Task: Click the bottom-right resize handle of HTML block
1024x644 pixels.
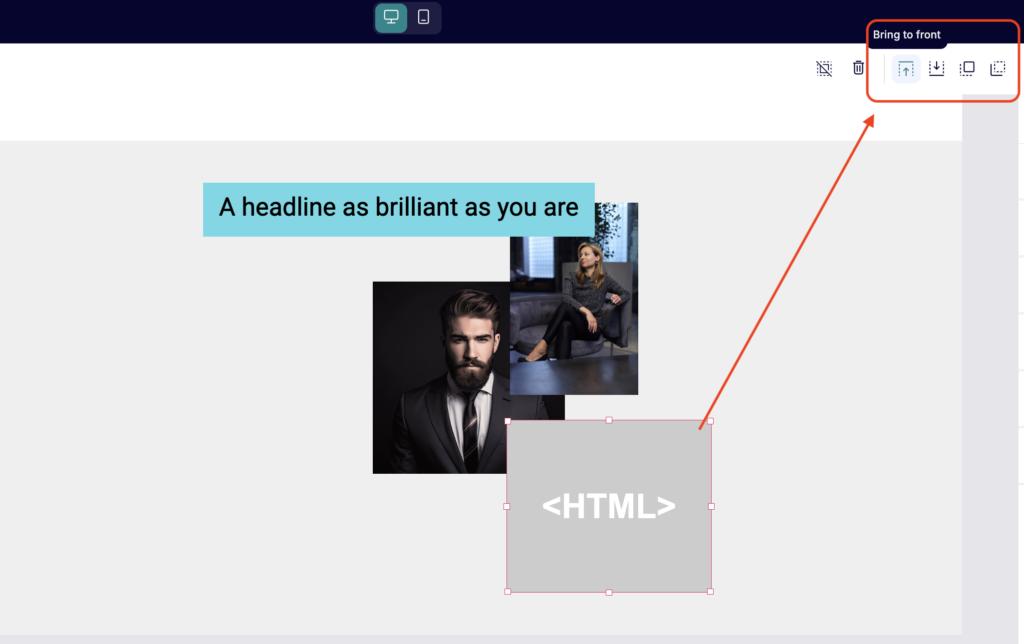Action: coord(711,592)
